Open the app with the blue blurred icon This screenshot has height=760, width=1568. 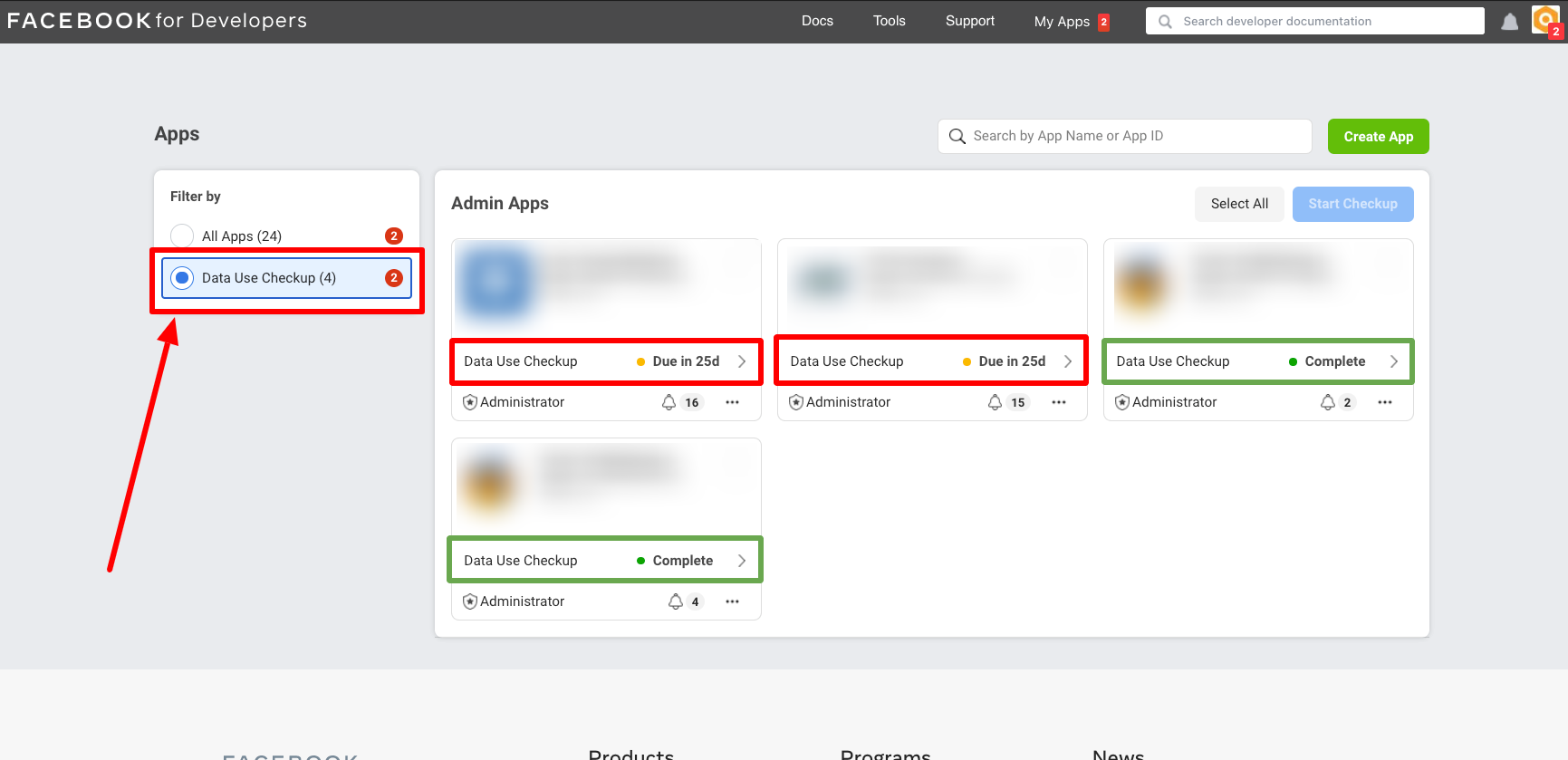coord(495,282)
